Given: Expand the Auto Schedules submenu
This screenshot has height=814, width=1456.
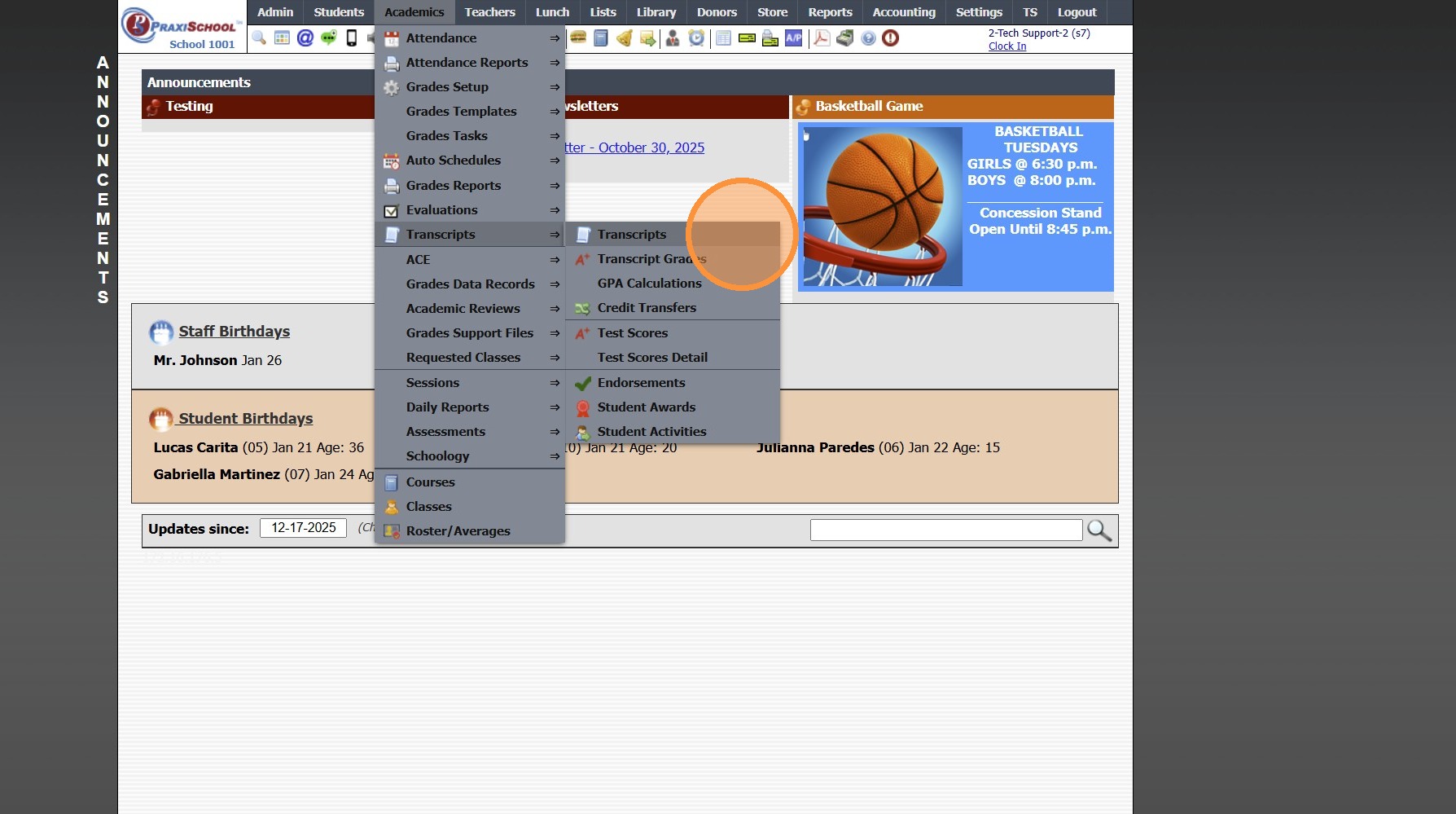Looking at the screenshot, I should (x=470, y=161).
